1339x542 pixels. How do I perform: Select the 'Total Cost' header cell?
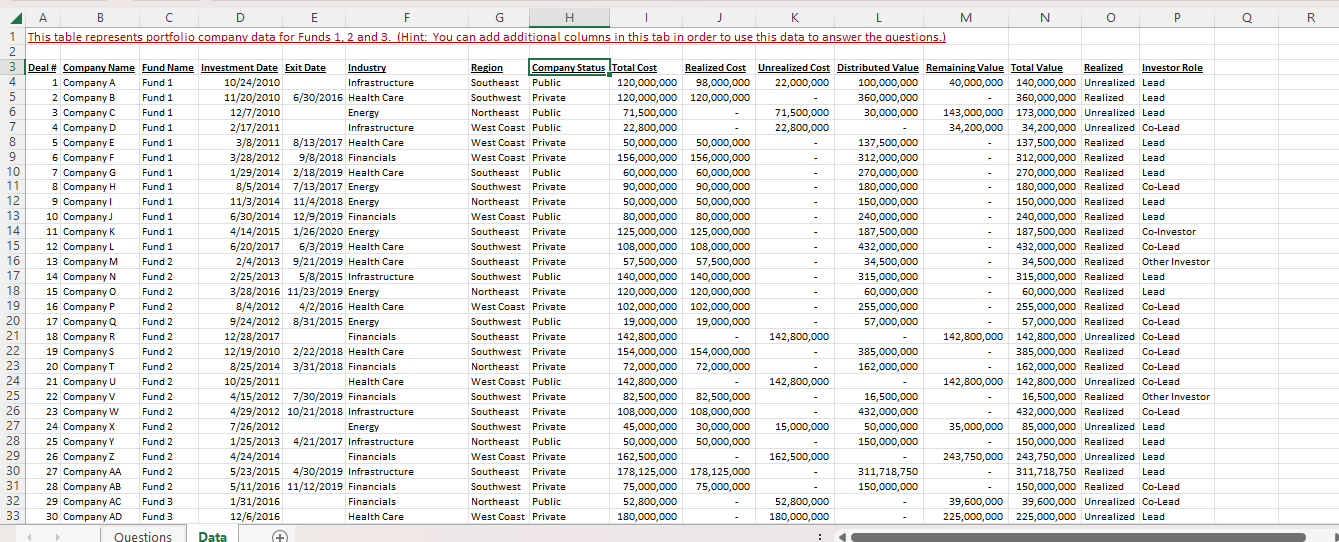(644, 67)
